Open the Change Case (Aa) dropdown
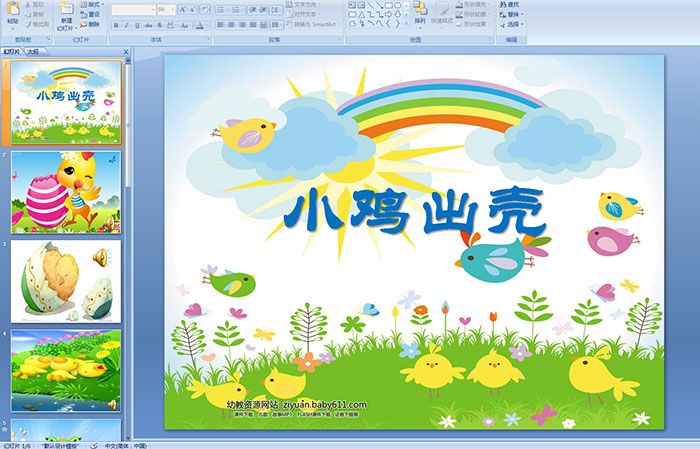The height and width of the screenshot is (449, 700). (x=185, y=25)
